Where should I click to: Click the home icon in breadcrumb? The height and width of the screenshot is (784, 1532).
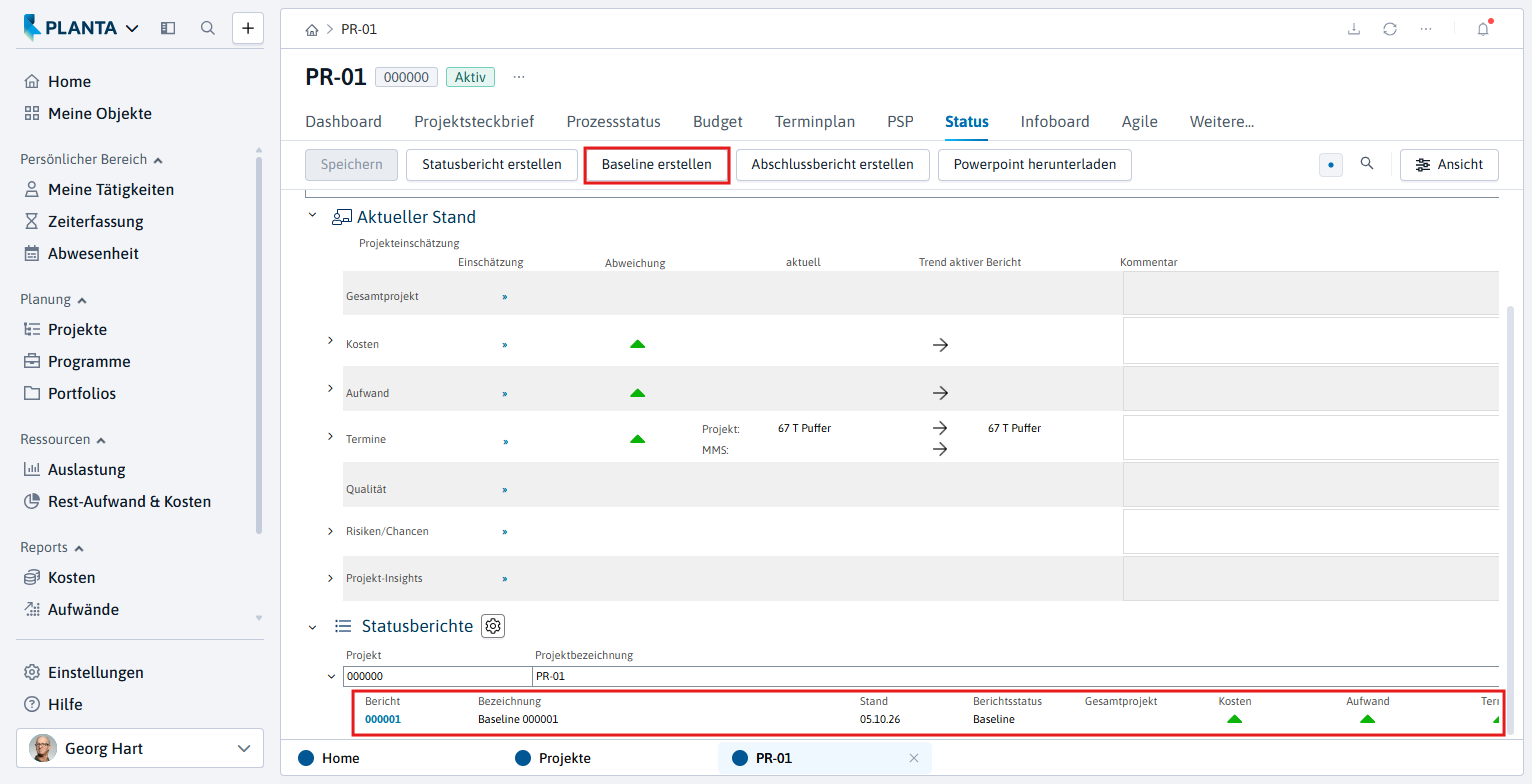pos(312,30)
